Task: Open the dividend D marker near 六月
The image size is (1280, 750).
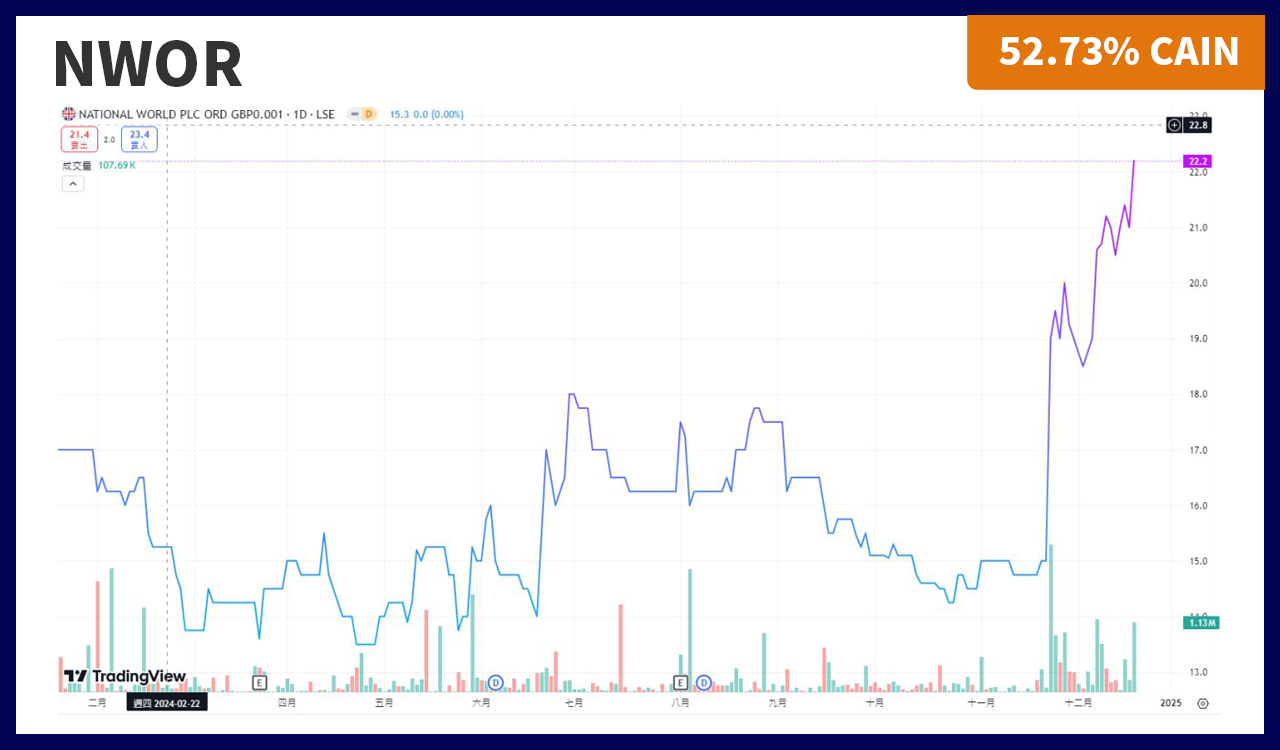Action: point(495,683)
